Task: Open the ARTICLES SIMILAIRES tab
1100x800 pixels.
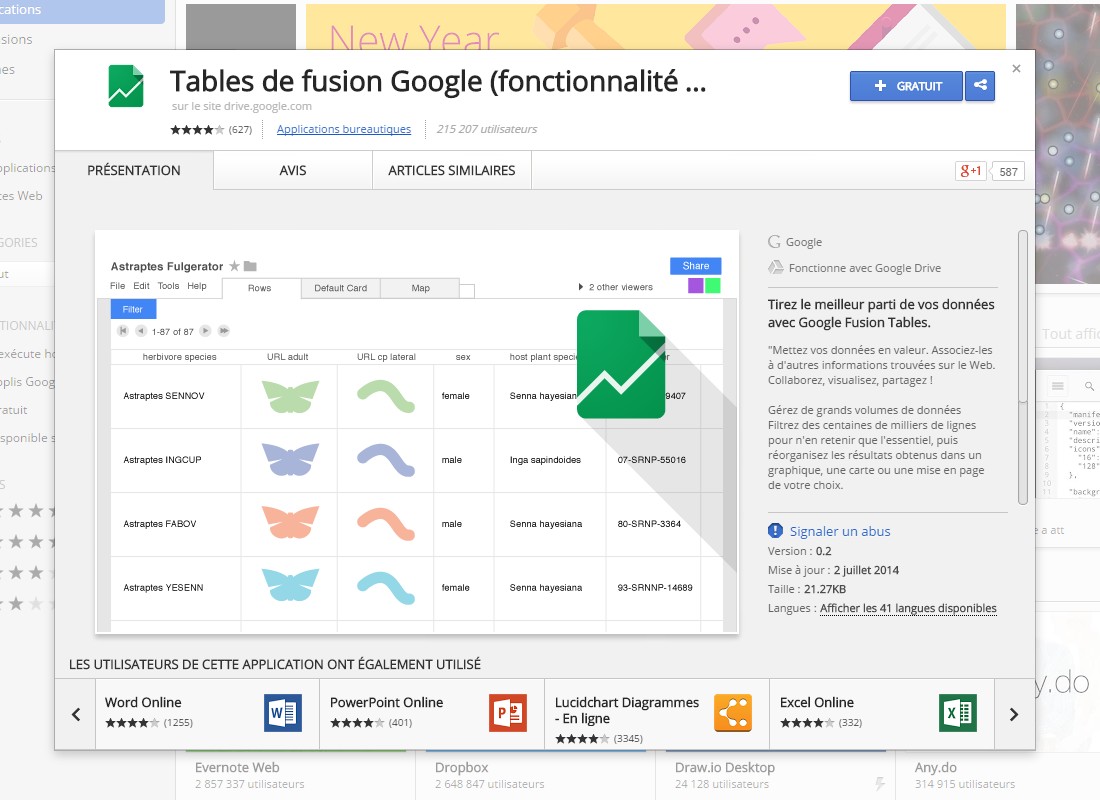Action: tap(452, 171)
